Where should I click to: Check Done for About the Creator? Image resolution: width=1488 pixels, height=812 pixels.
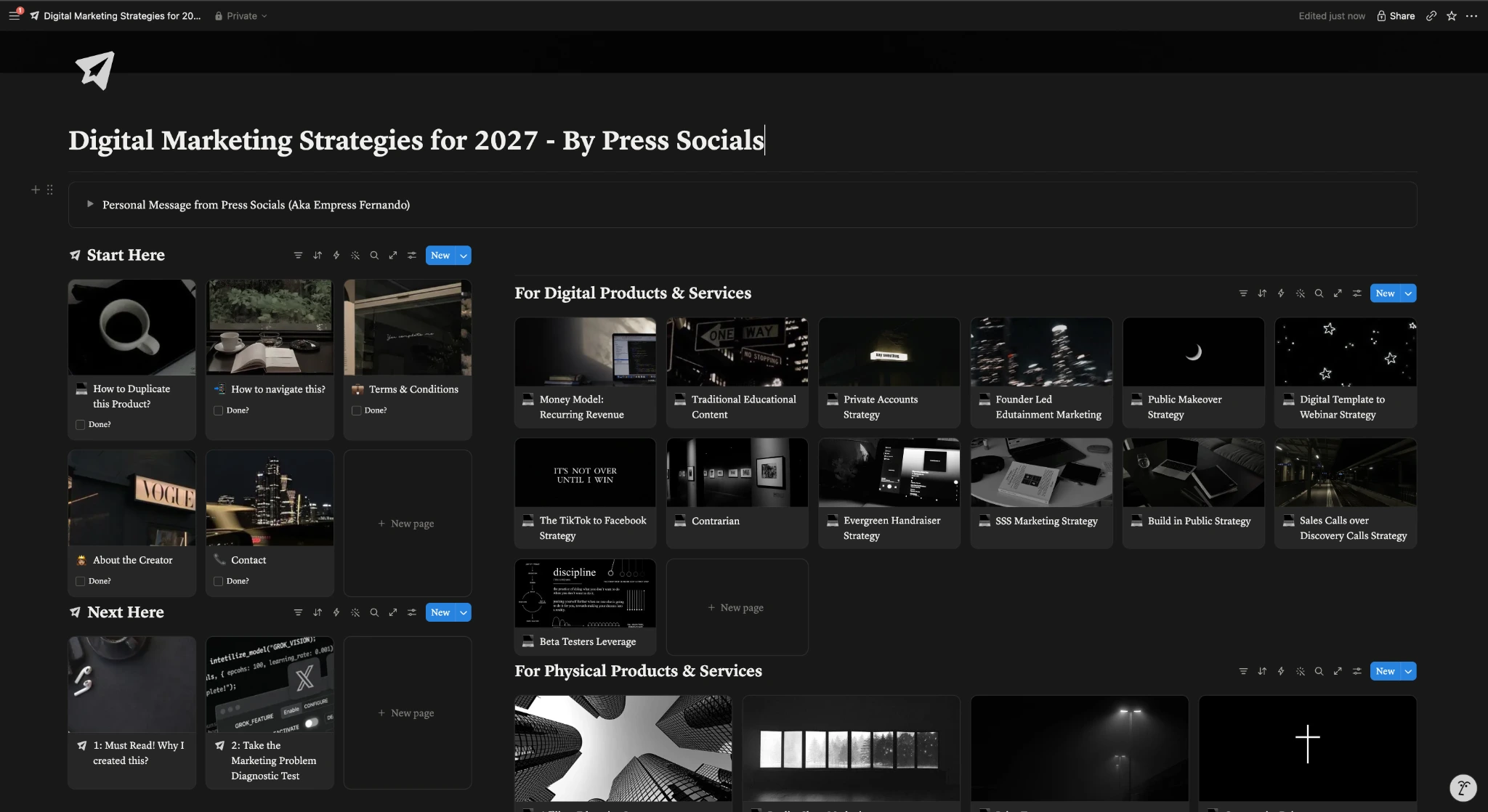(x=81, y=581)
